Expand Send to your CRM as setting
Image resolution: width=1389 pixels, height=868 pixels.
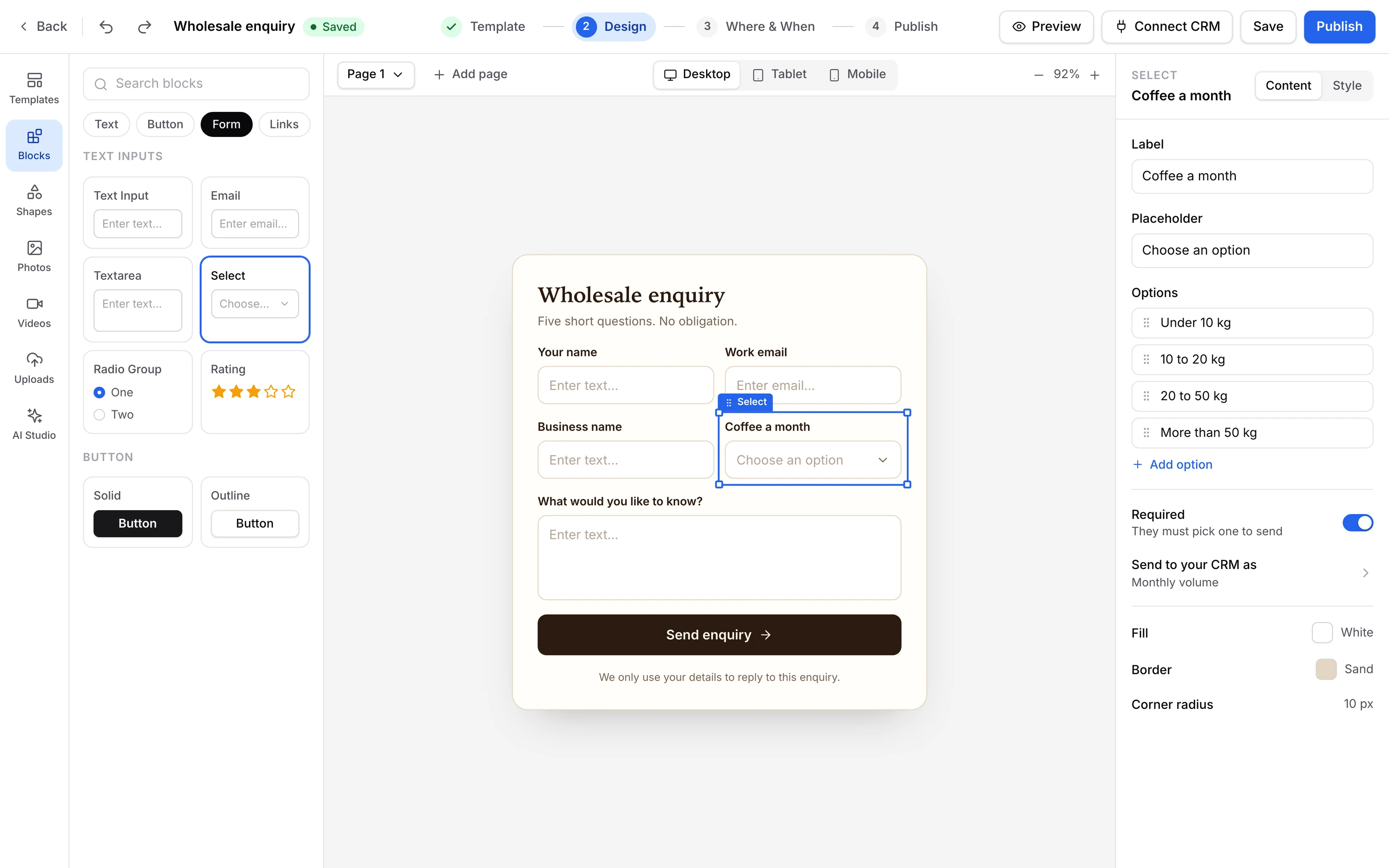point(1252,573)
